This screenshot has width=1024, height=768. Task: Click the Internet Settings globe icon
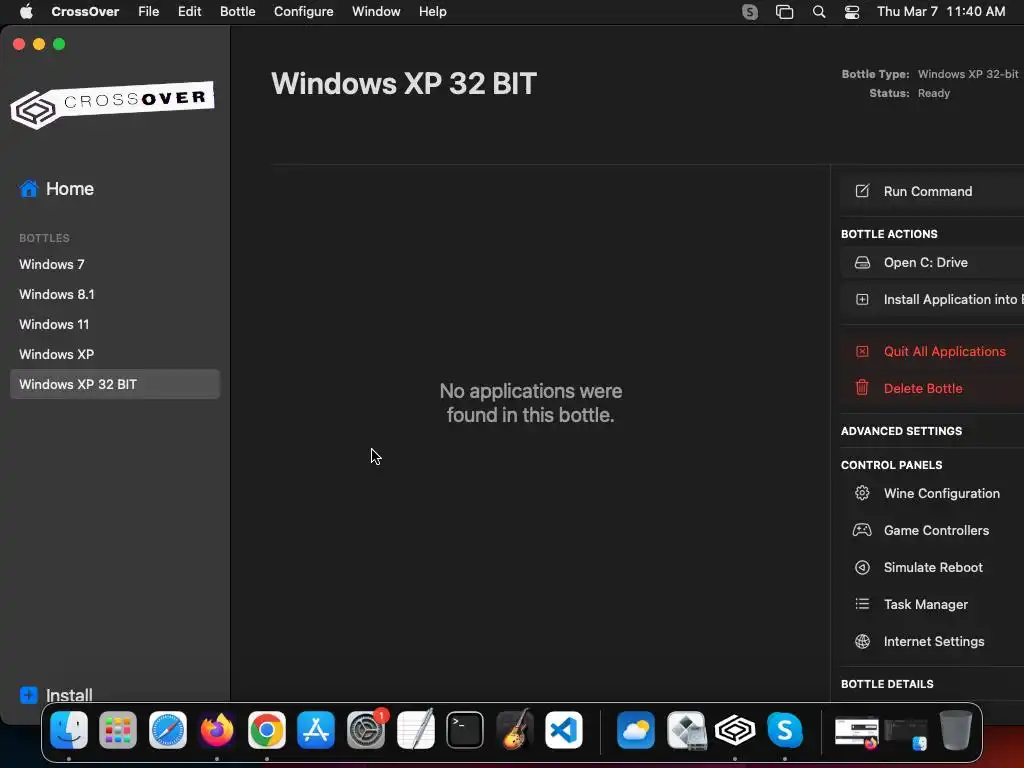point(862,641)
